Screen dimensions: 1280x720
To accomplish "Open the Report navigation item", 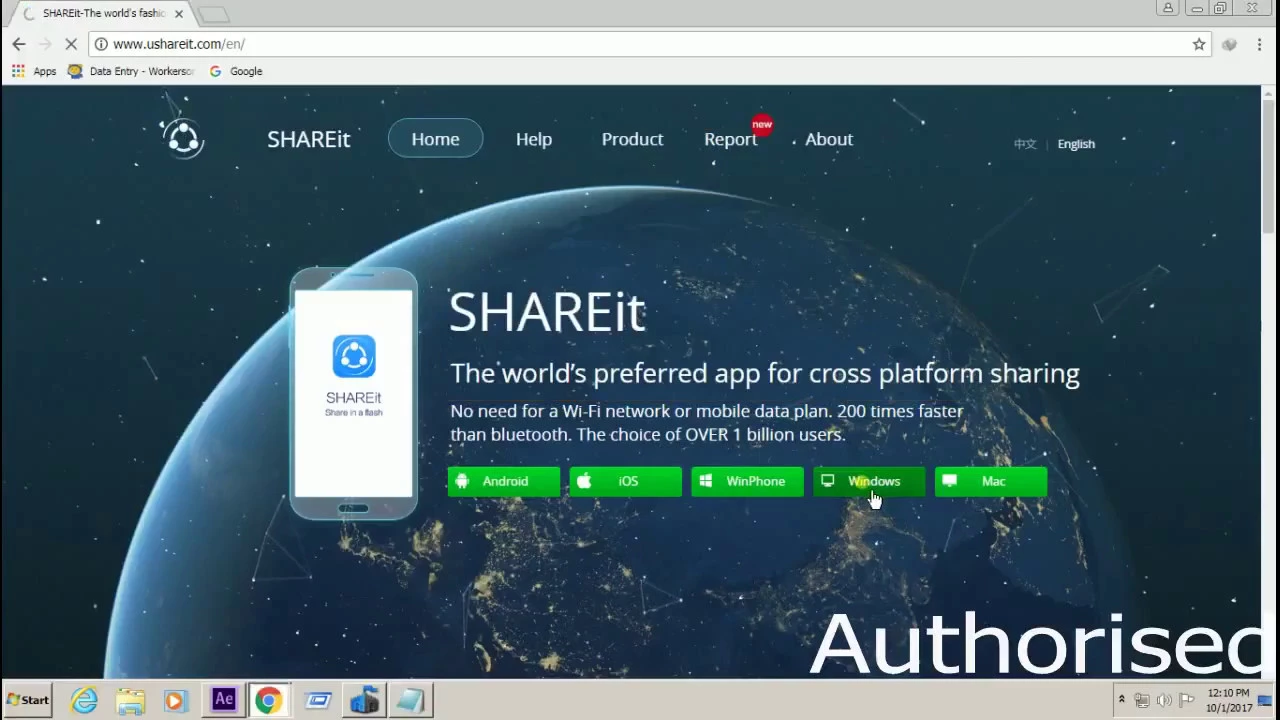I will (x=731, y=139).
